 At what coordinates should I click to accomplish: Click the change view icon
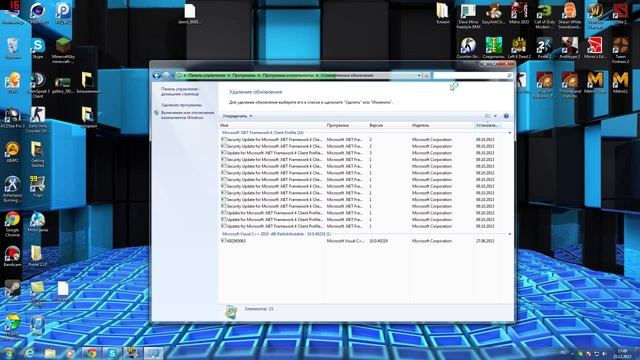tap(487, 116)
